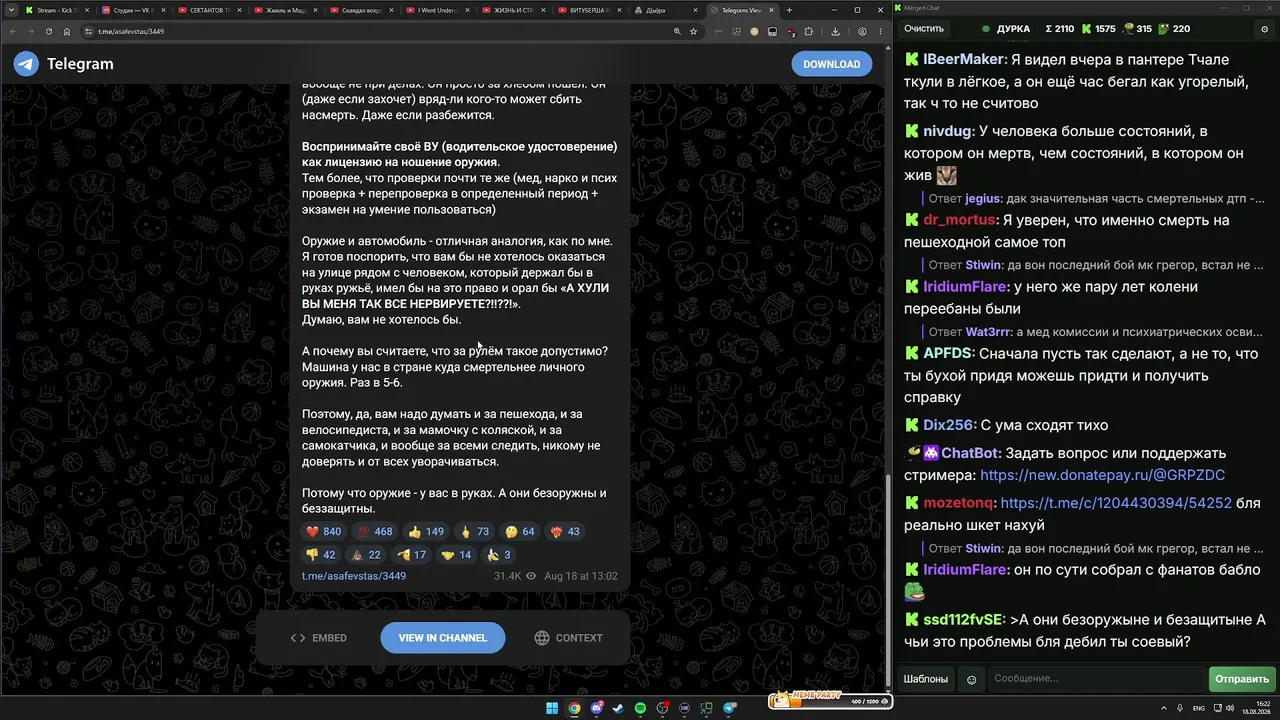The width and height of the screenshot is (1280, 720).
Task: Click the username nivdug in chat
Action: pyautogui.click(x=948, y=131)
